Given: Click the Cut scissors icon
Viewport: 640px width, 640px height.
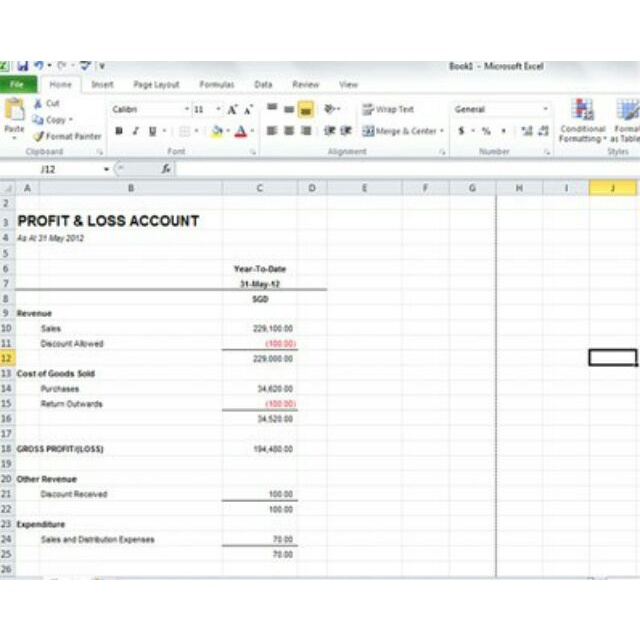Looking at the screenshot, I should tap(39, 103).
